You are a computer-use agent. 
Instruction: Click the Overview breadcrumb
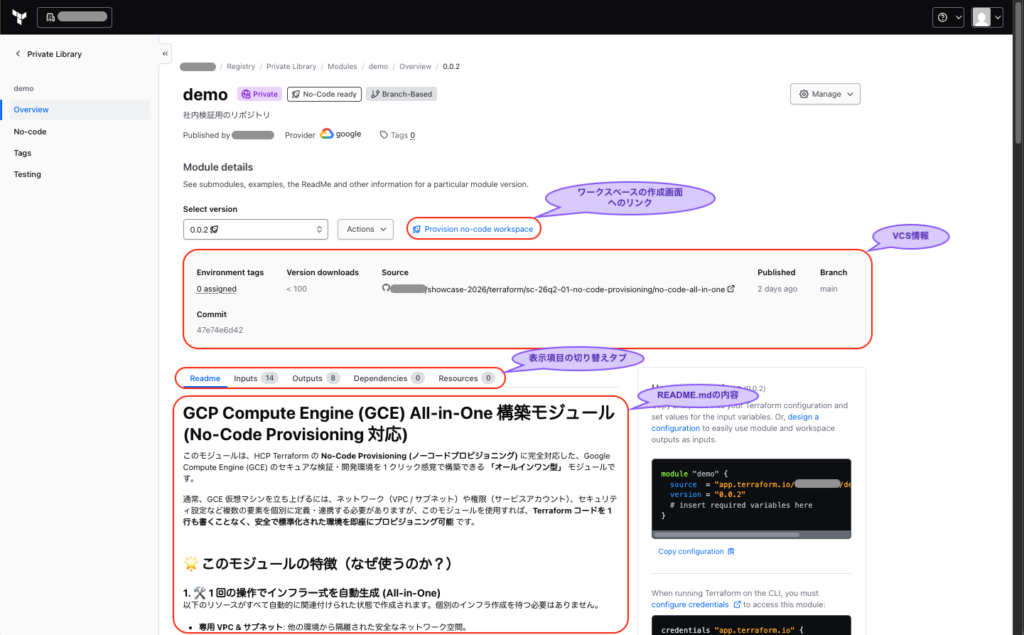point(415,67)
